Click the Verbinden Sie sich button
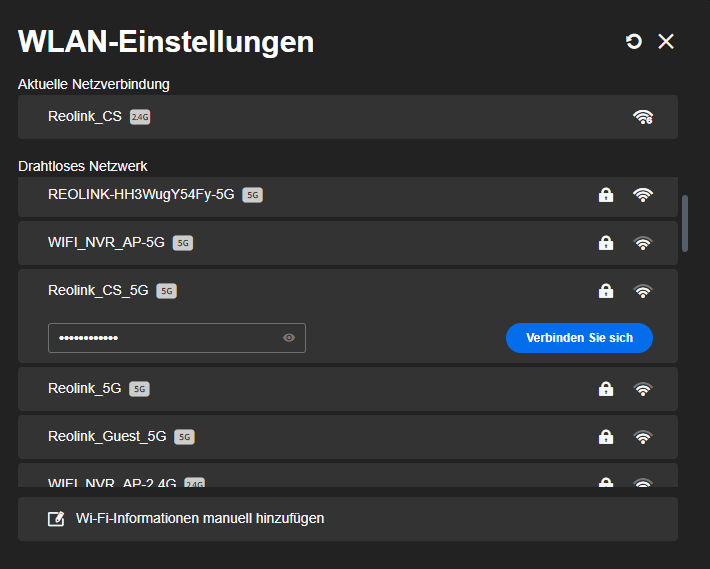This screenshot has height=569, width=710. (x=579, y=338)
